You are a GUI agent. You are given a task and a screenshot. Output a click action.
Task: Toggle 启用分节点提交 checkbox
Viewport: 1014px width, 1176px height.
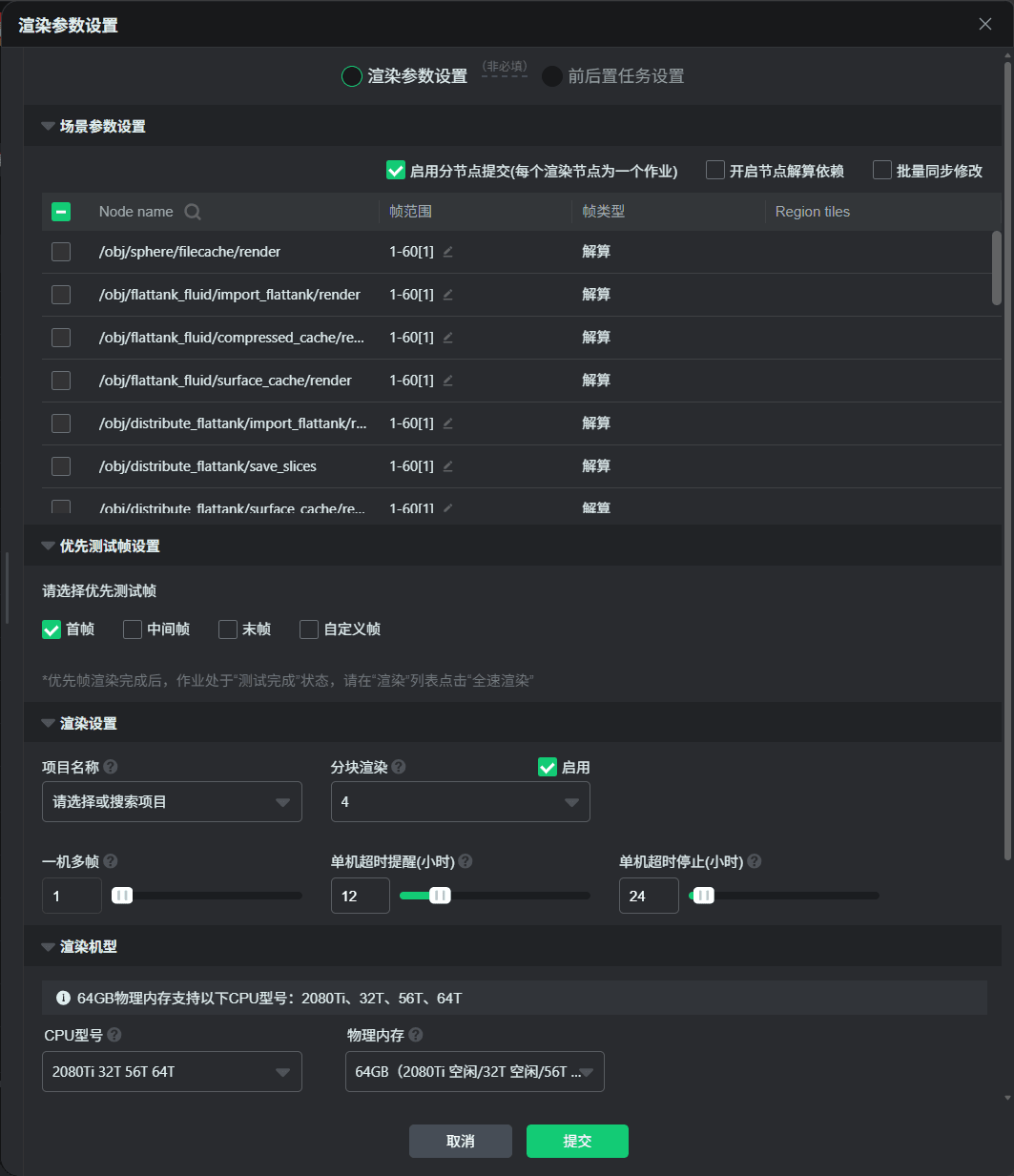396,171
